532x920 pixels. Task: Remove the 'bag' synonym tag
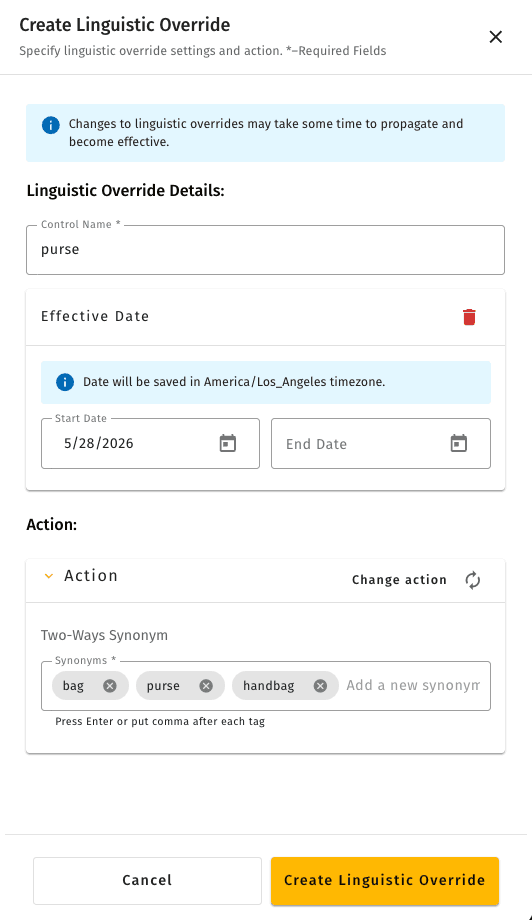click(110, 686)
